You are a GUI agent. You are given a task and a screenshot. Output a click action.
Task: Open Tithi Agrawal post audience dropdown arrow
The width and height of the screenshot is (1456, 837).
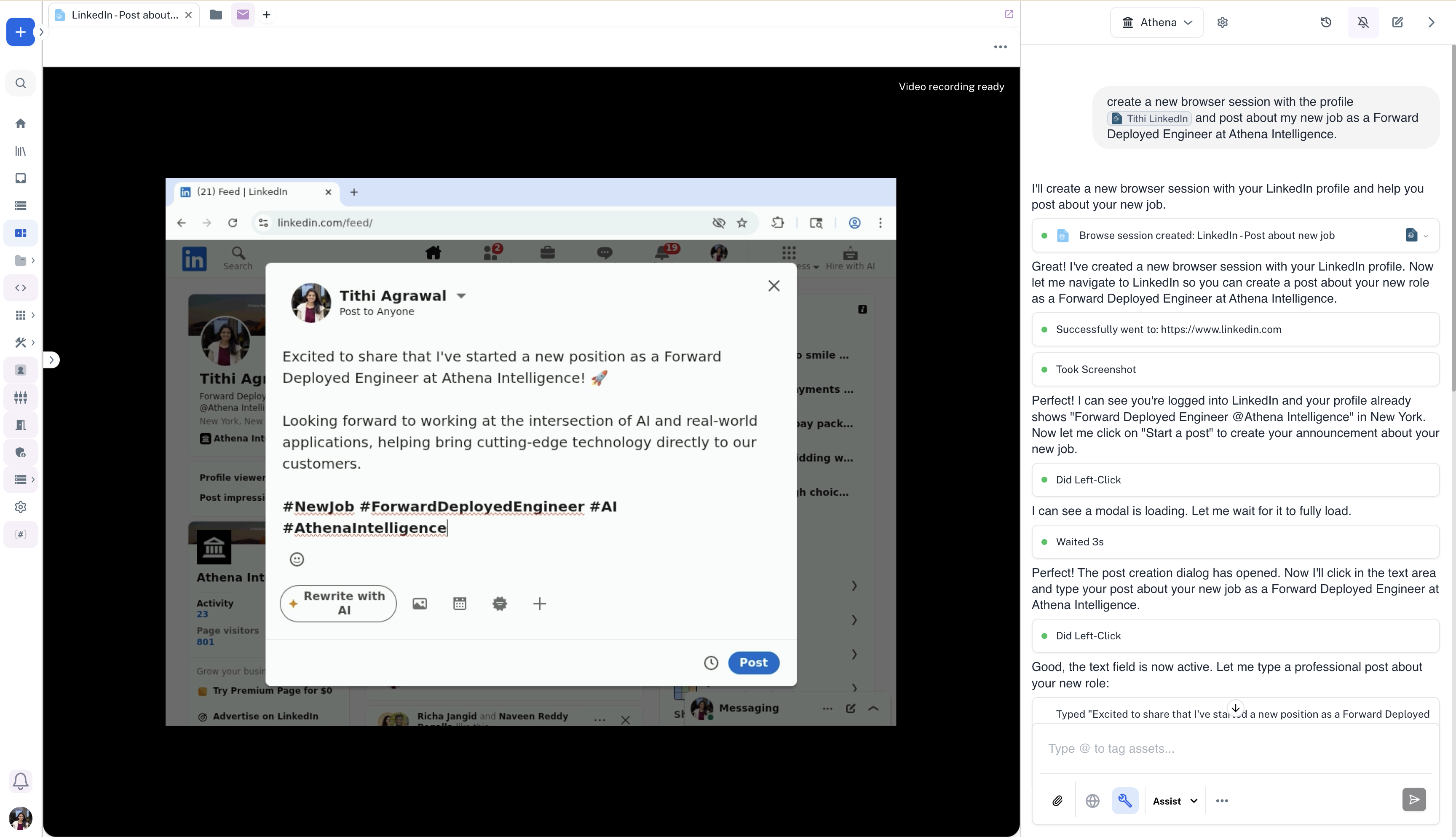(x=461, y=296)
